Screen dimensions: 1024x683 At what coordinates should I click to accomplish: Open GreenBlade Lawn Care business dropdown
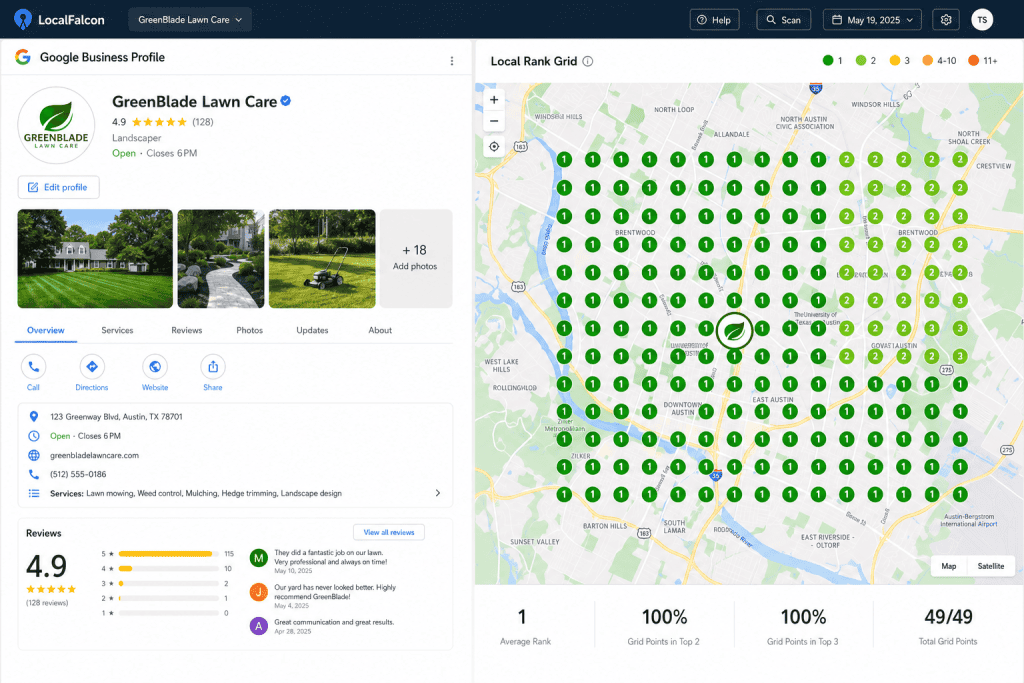click(x=190, y=20)
